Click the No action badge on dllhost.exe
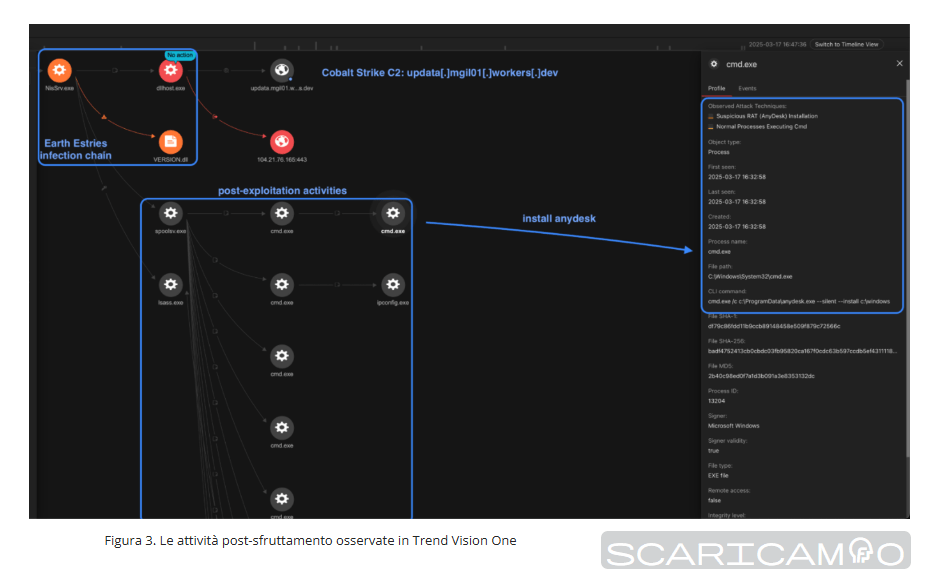Image resolution: width=930 pixels, height=575 pixels. click(180, 55)
